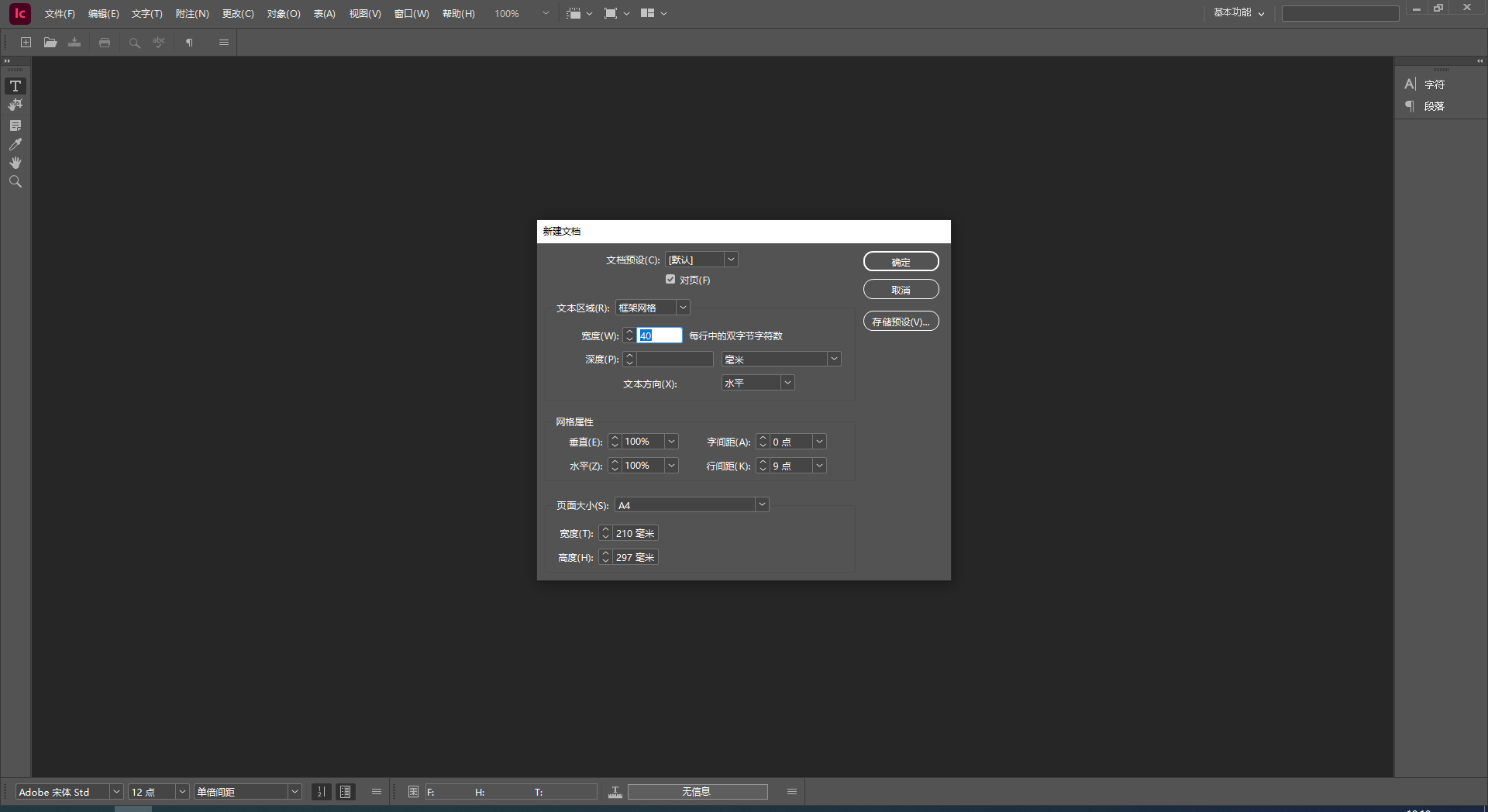Image resolution: width=1488 pixels, height=812 pixels.
Task: Select the Zoom magnifier tool in toolbox
Action: pos(15,181)
